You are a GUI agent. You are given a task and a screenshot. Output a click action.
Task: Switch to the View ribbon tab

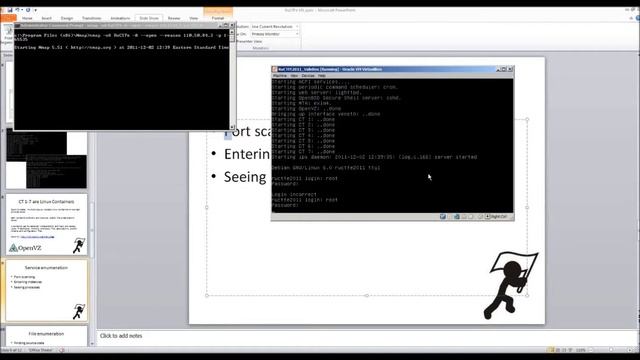click(193, 18)
